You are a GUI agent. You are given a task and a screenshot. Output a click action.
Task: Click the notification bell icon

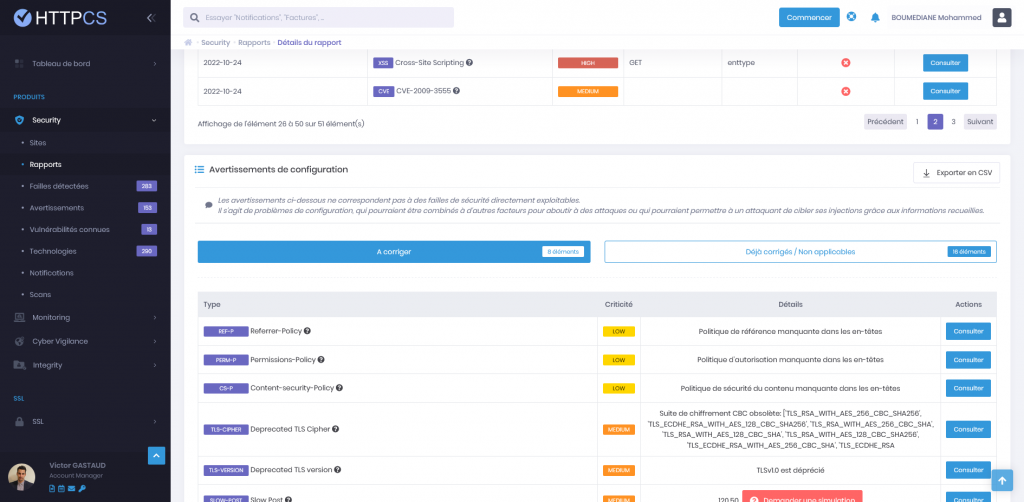[875, 17]
